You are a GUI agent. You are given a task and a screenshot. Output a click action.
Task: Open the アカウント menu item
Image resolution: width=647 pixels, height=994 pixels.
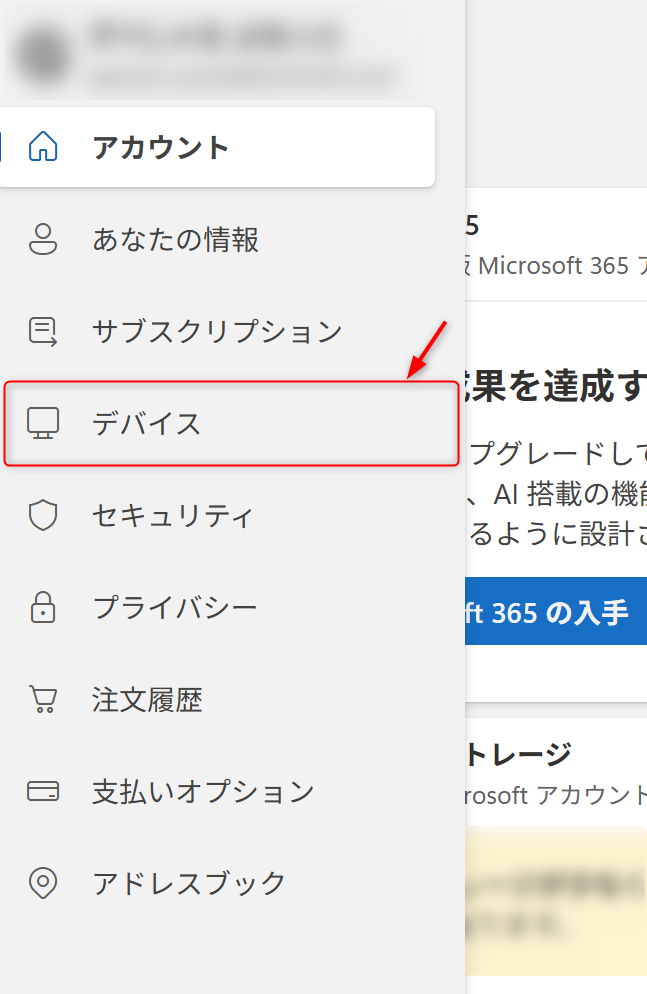point(161,148)
